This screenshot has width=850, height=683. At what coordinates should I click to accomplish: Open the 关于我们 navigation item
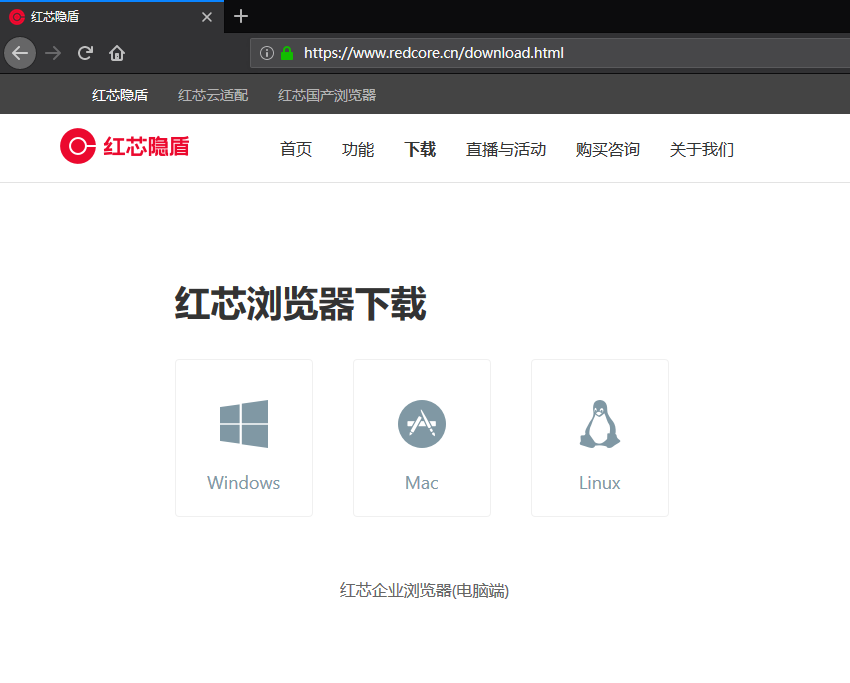(x=701, y=149)
